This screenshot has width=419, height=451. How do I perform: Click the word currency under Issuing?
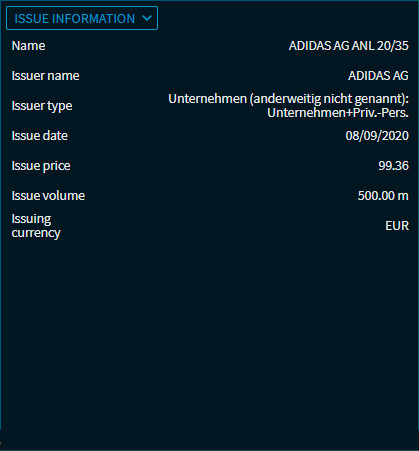click(x=36, y=233)
